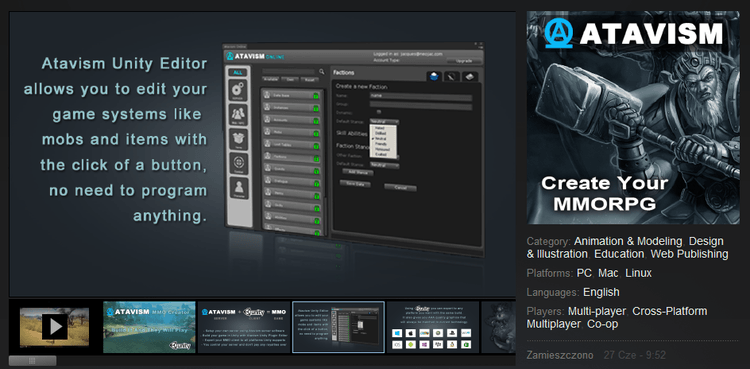
Task: Open the Web Publishing category link
Action: coord(689,254)
